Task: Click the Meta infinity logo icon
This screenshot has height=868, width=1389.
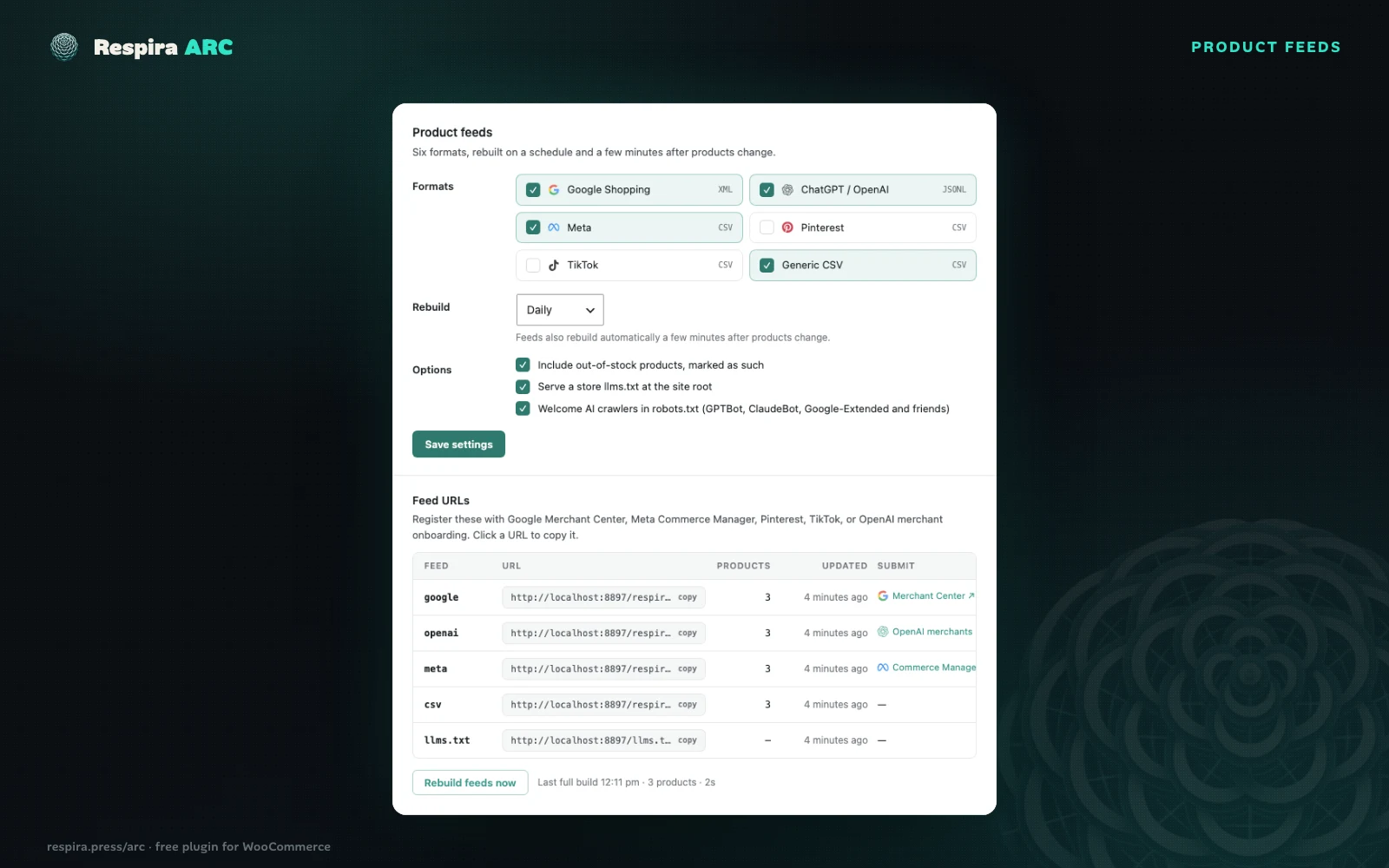Action: point(554,227)
